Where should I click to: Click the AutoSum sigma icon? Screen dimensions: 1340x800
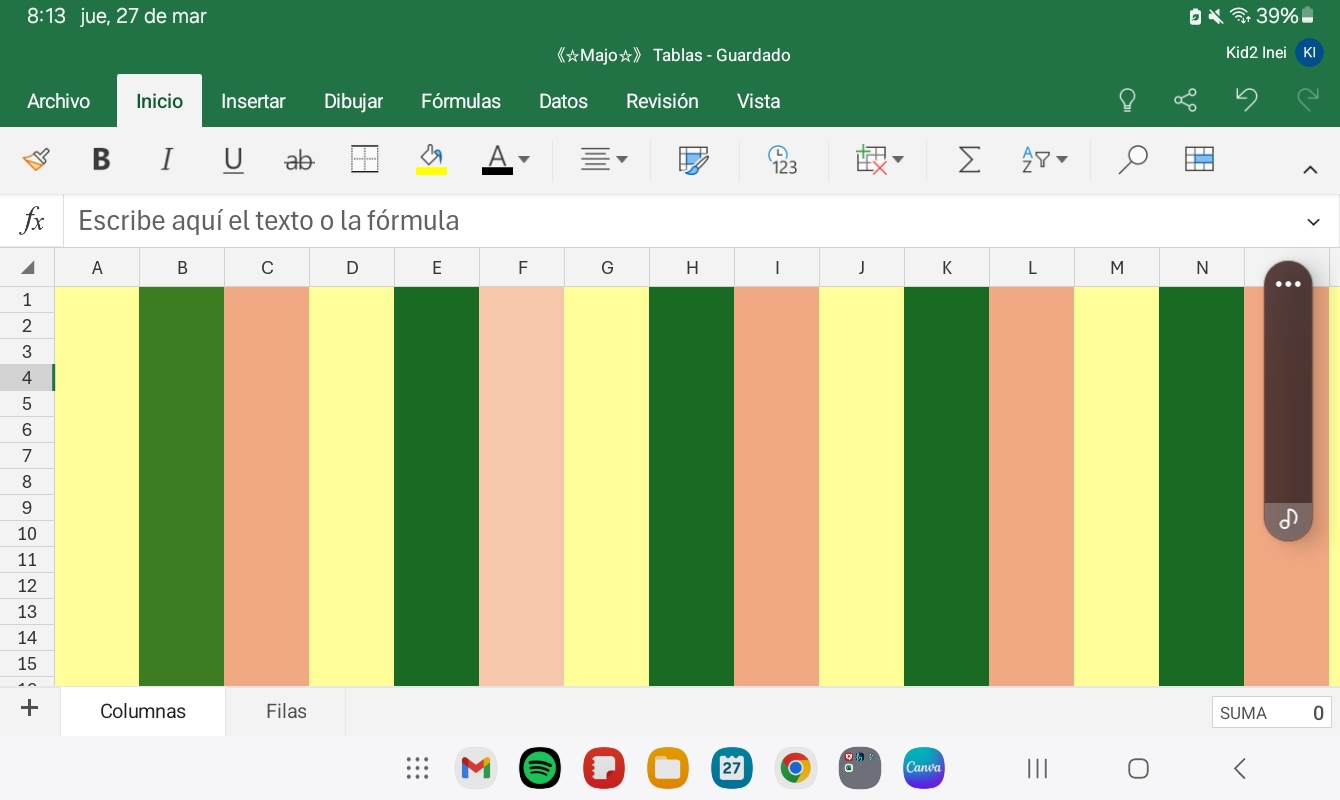tap(968, 160)
